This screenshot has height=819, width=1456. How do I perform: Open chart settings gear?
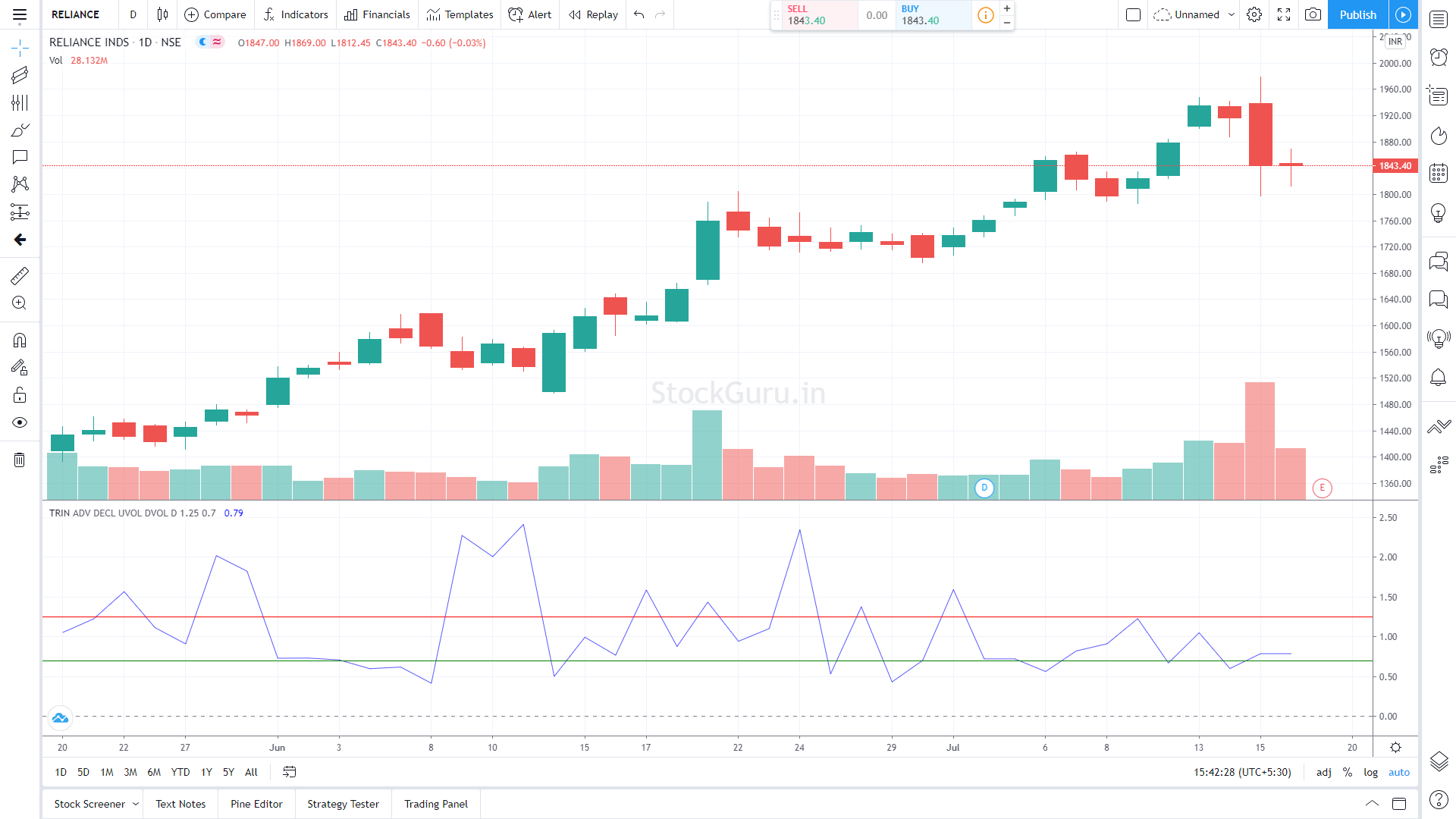(x=1254, y=14)
